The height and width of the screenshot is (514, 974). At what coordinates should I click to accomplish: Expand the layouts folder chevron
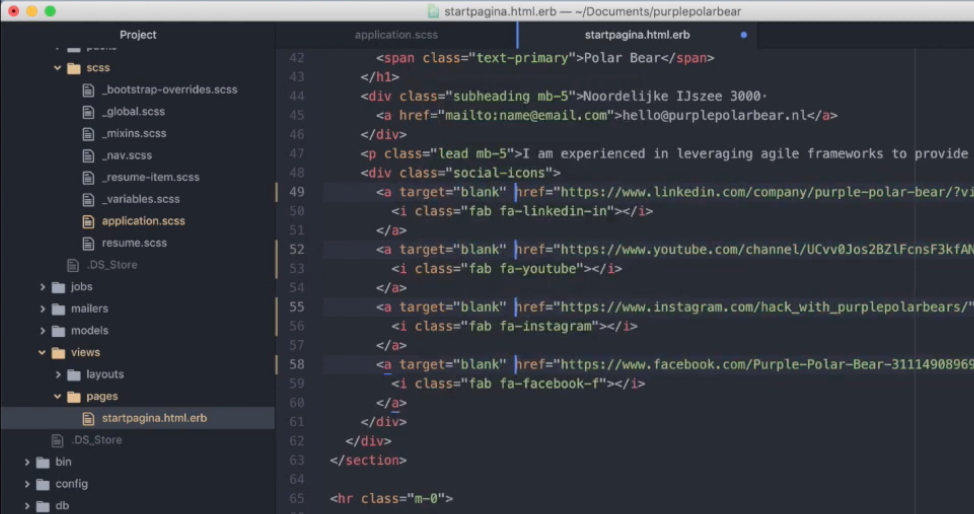point(58,375)
